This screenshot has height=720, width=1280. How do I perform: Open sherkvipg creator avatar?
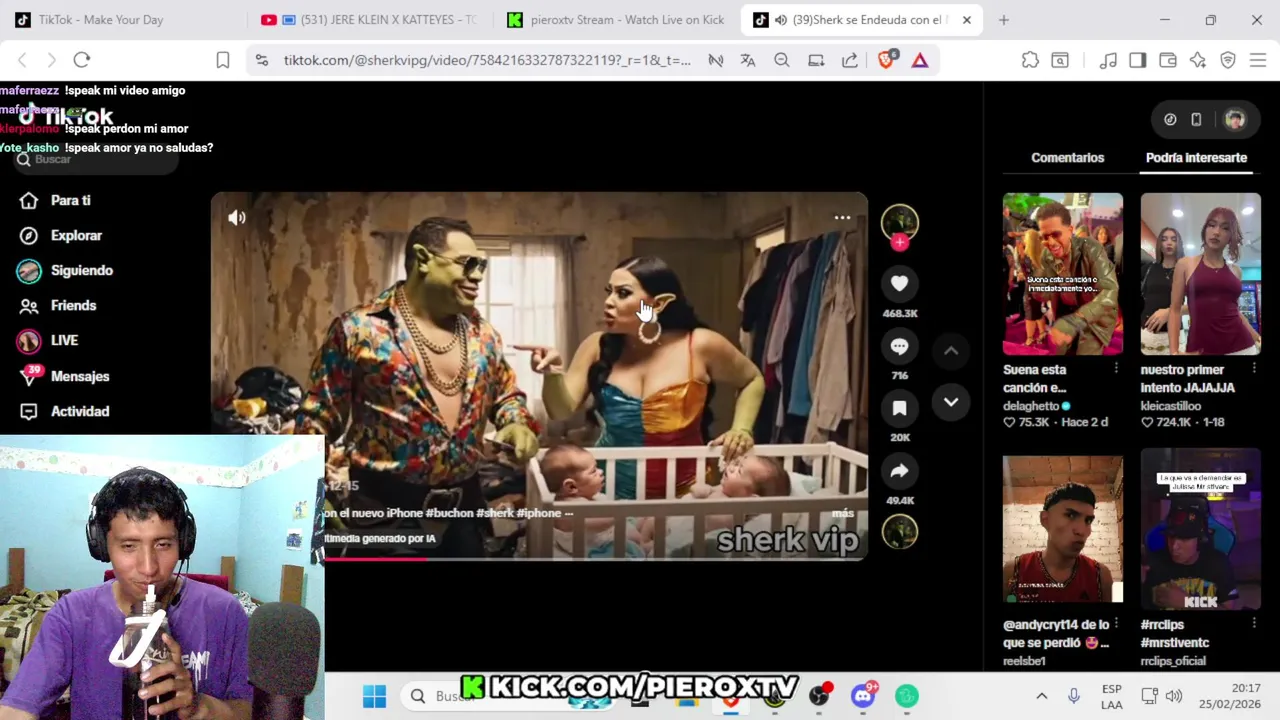tap(899, 221)
